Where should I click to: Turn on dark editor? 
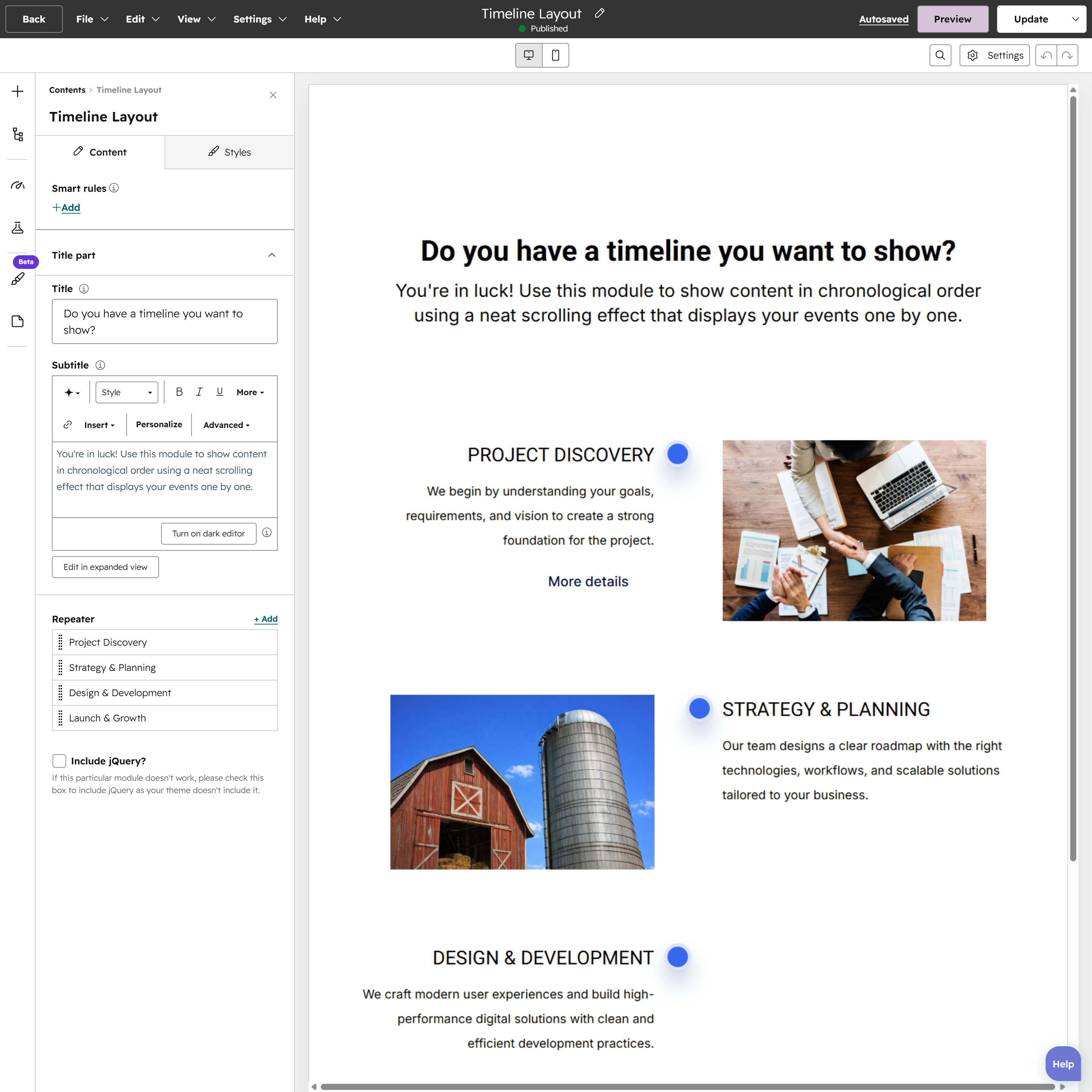click(x=209, y=534)
